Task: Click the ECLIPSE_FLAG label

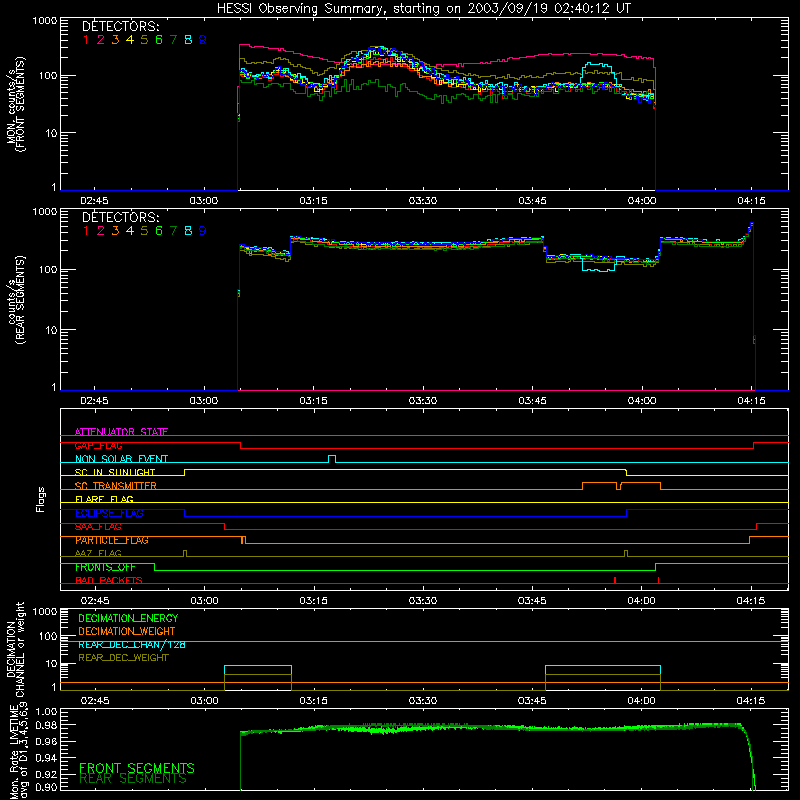Action: click(109, 513)
